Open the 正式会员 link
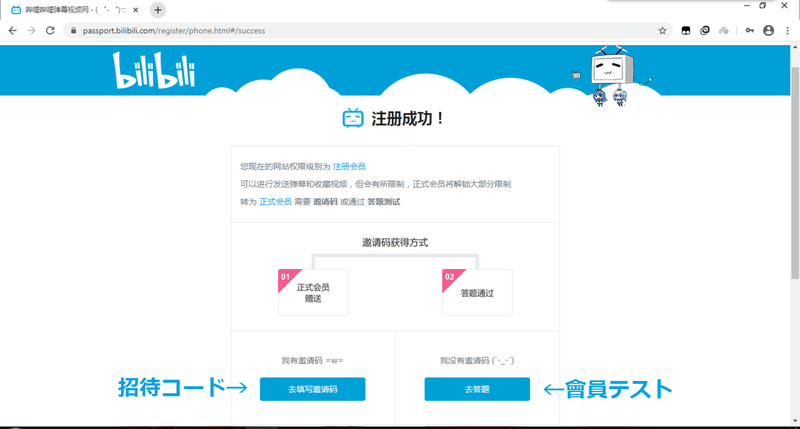The height and width of the screenshot is (429, 800). pos(276,201)
